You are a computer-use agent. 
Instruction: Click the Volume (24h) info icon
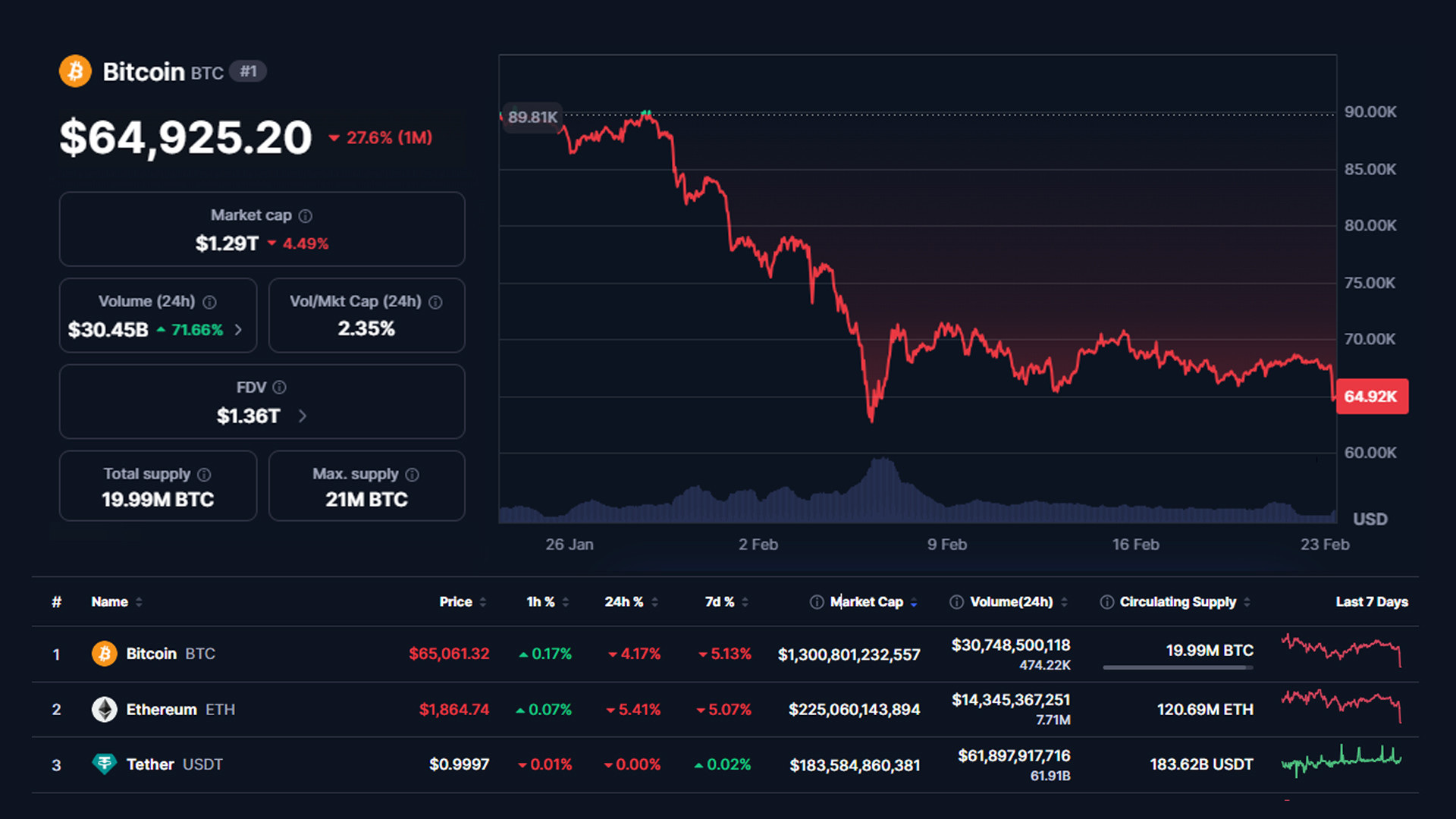coord(210,302)
